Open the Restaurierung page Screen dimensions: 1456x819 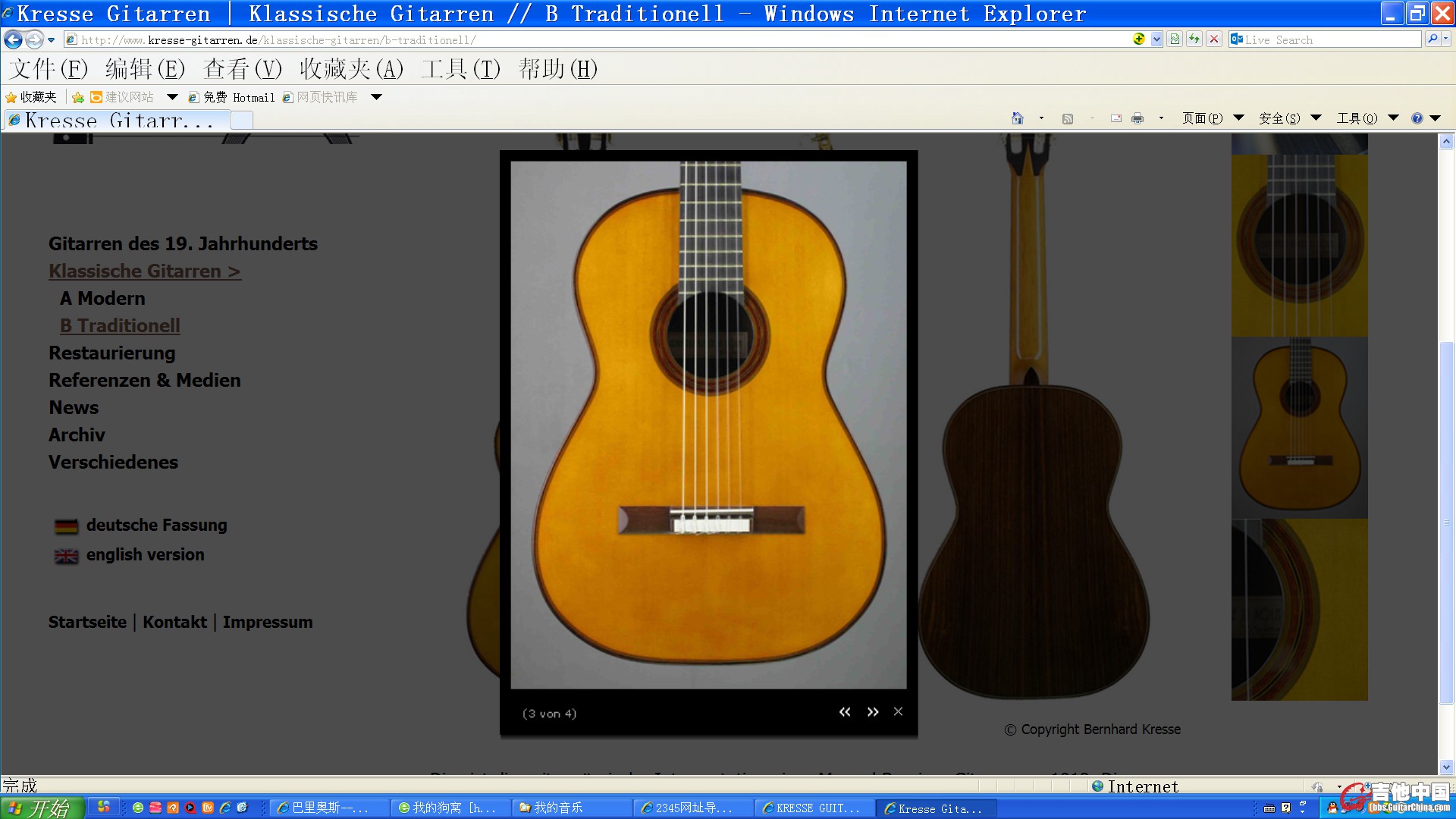pos(111,353)
